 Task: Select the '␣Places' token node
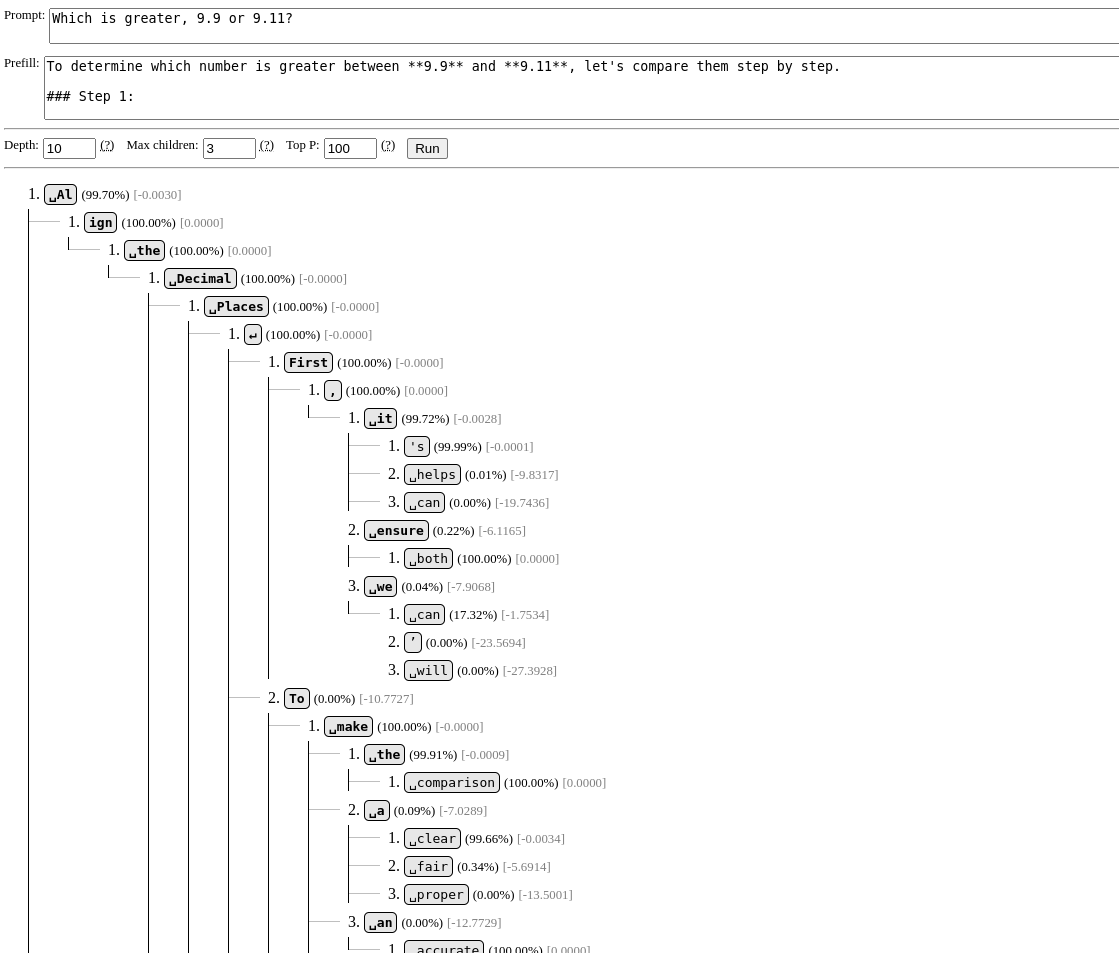coord(236,307)
